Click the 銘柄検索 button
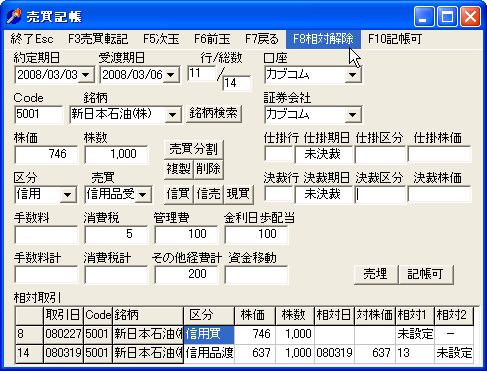 pyautogui.click(x=214, y=114)
